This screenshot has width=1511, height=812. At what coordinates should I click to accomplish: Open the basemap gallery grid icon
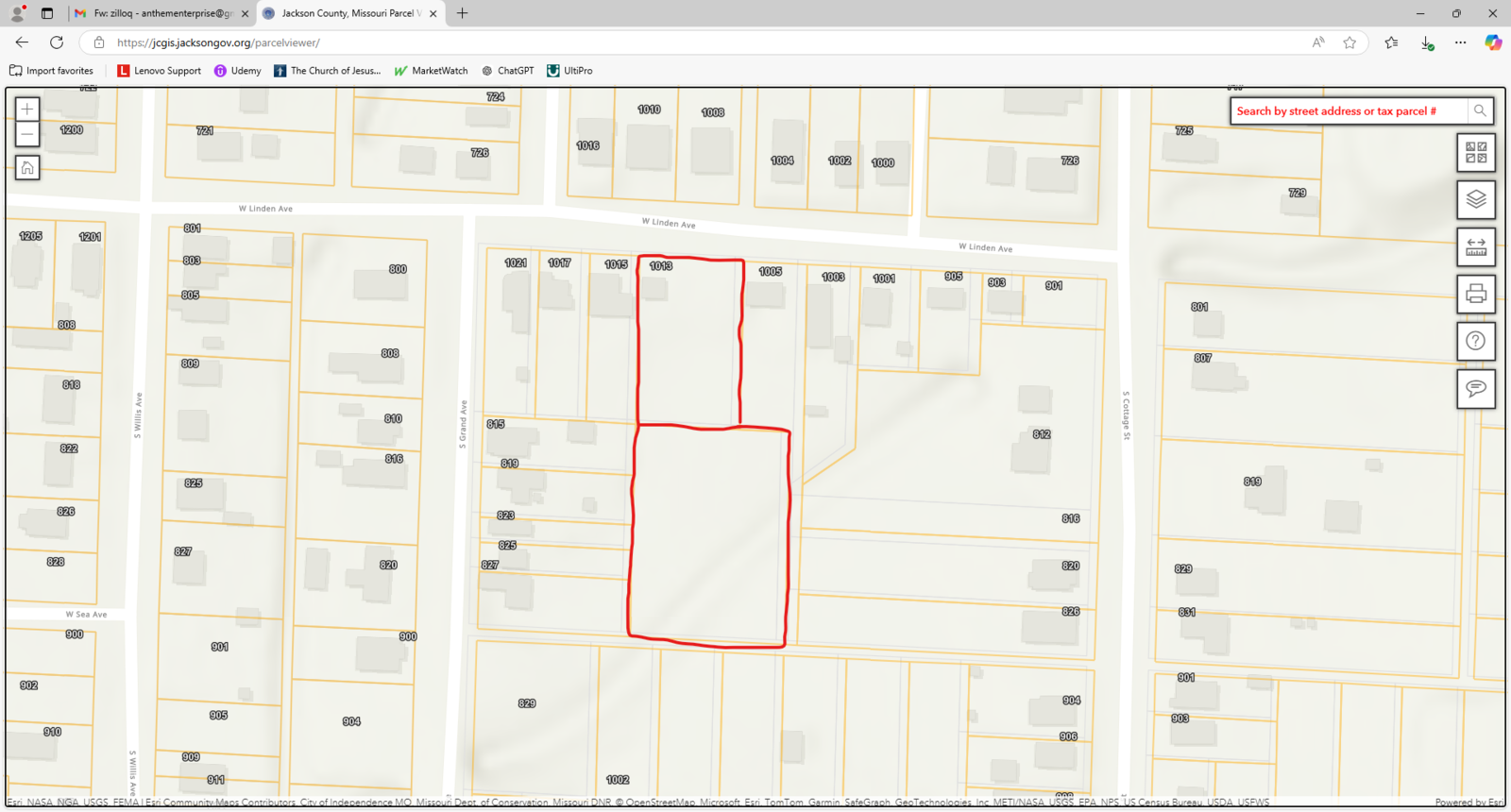click(1475, 153)
